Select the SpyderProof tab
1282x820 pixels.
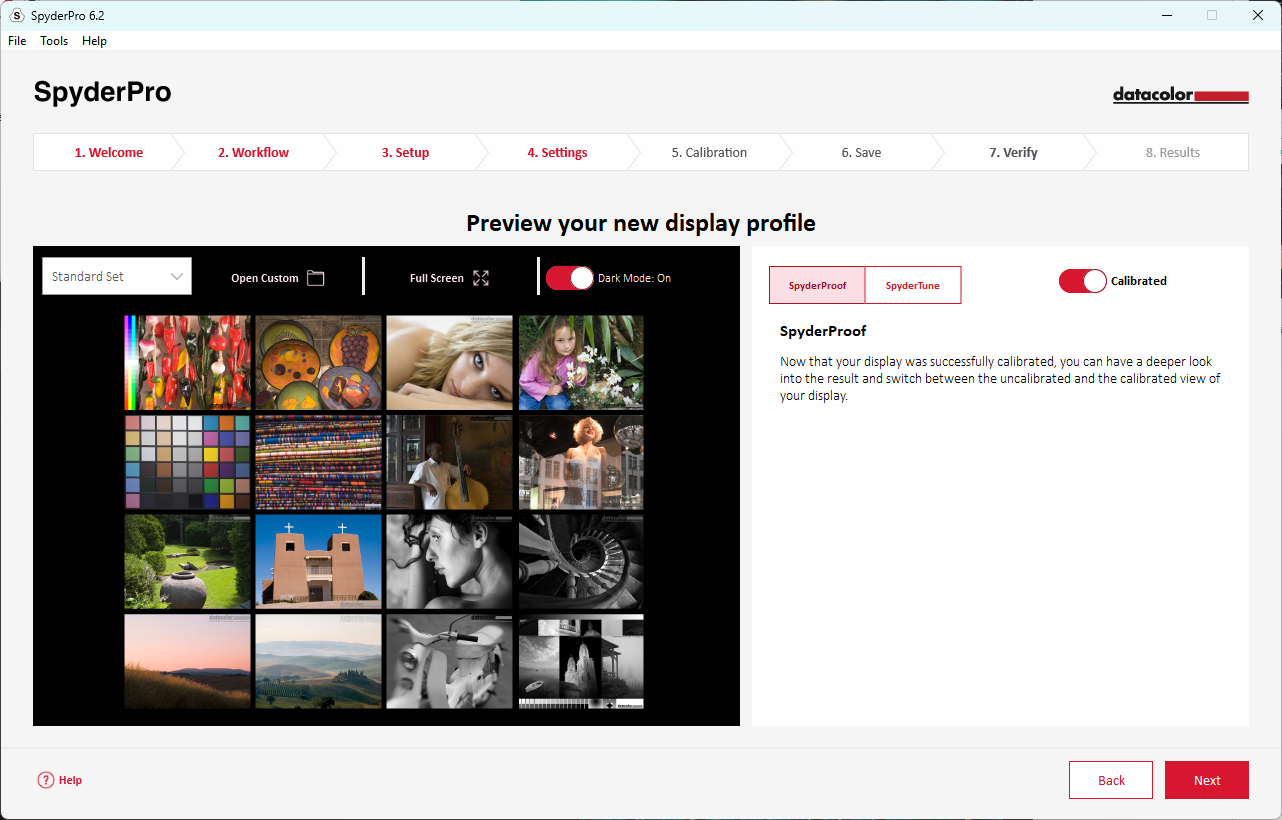(817, 285)
